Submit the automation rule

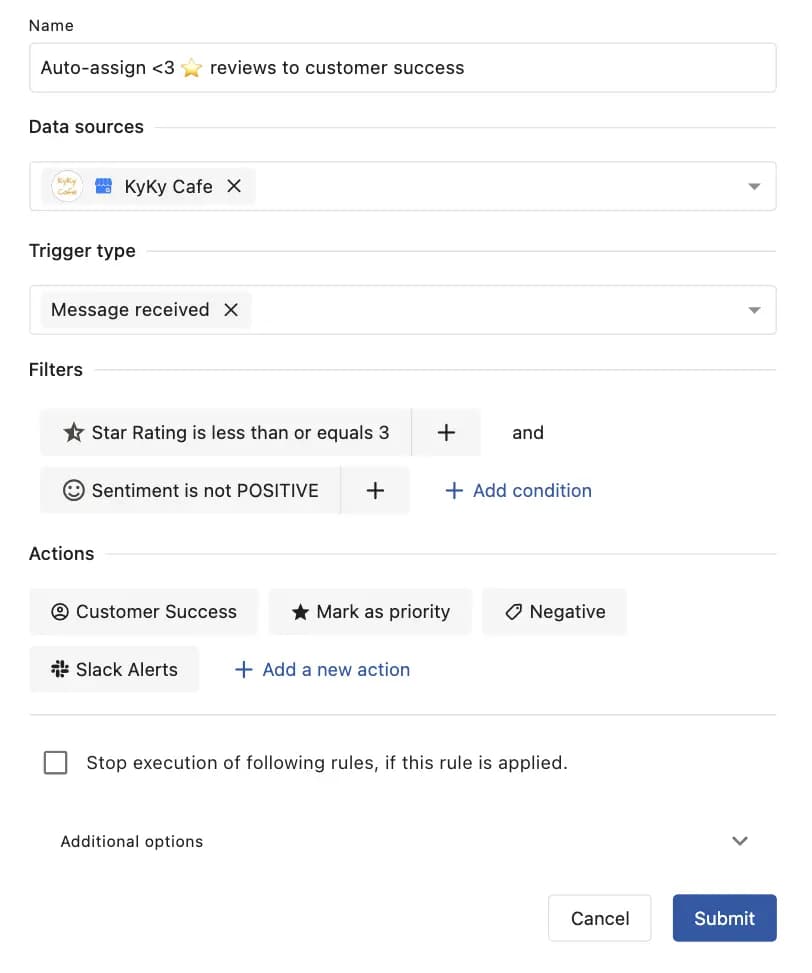point(724,918)
